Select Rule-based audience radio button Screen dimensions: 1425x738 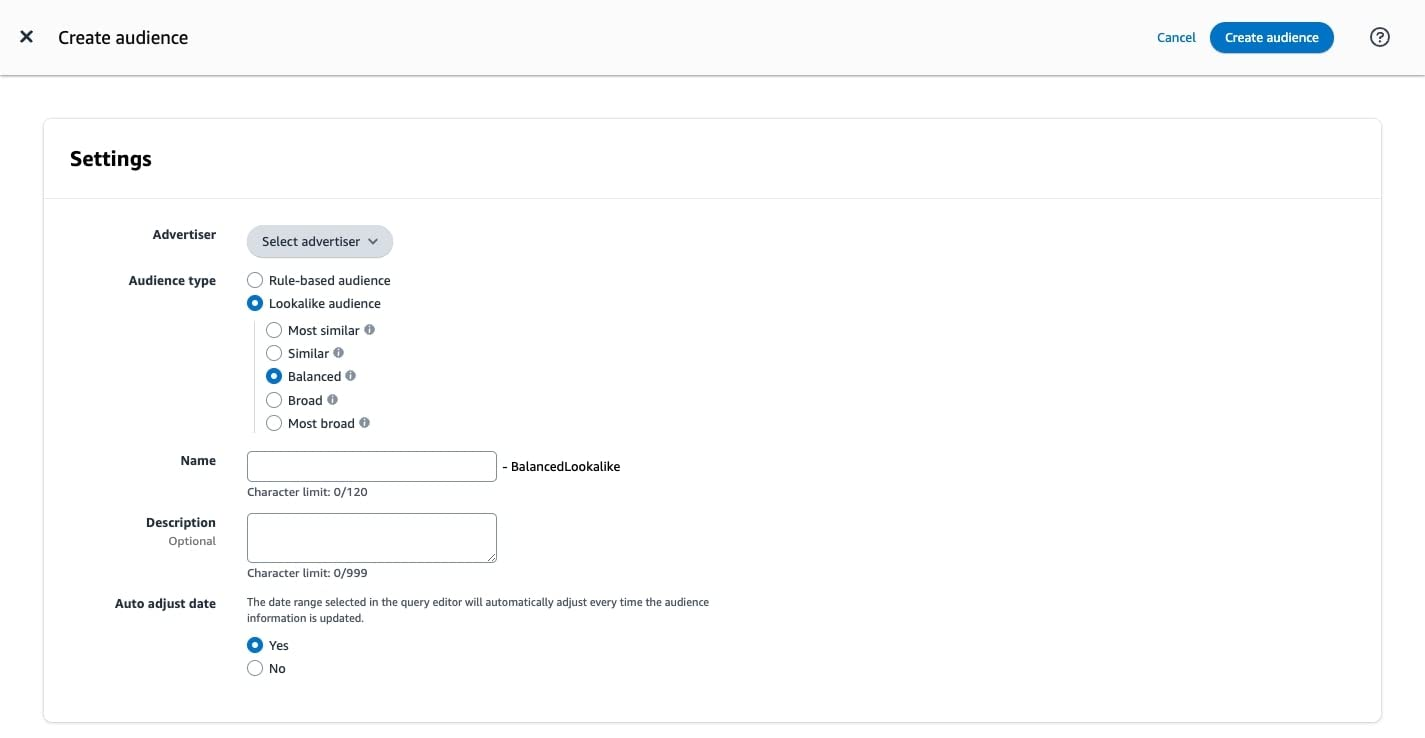point(255,280)
